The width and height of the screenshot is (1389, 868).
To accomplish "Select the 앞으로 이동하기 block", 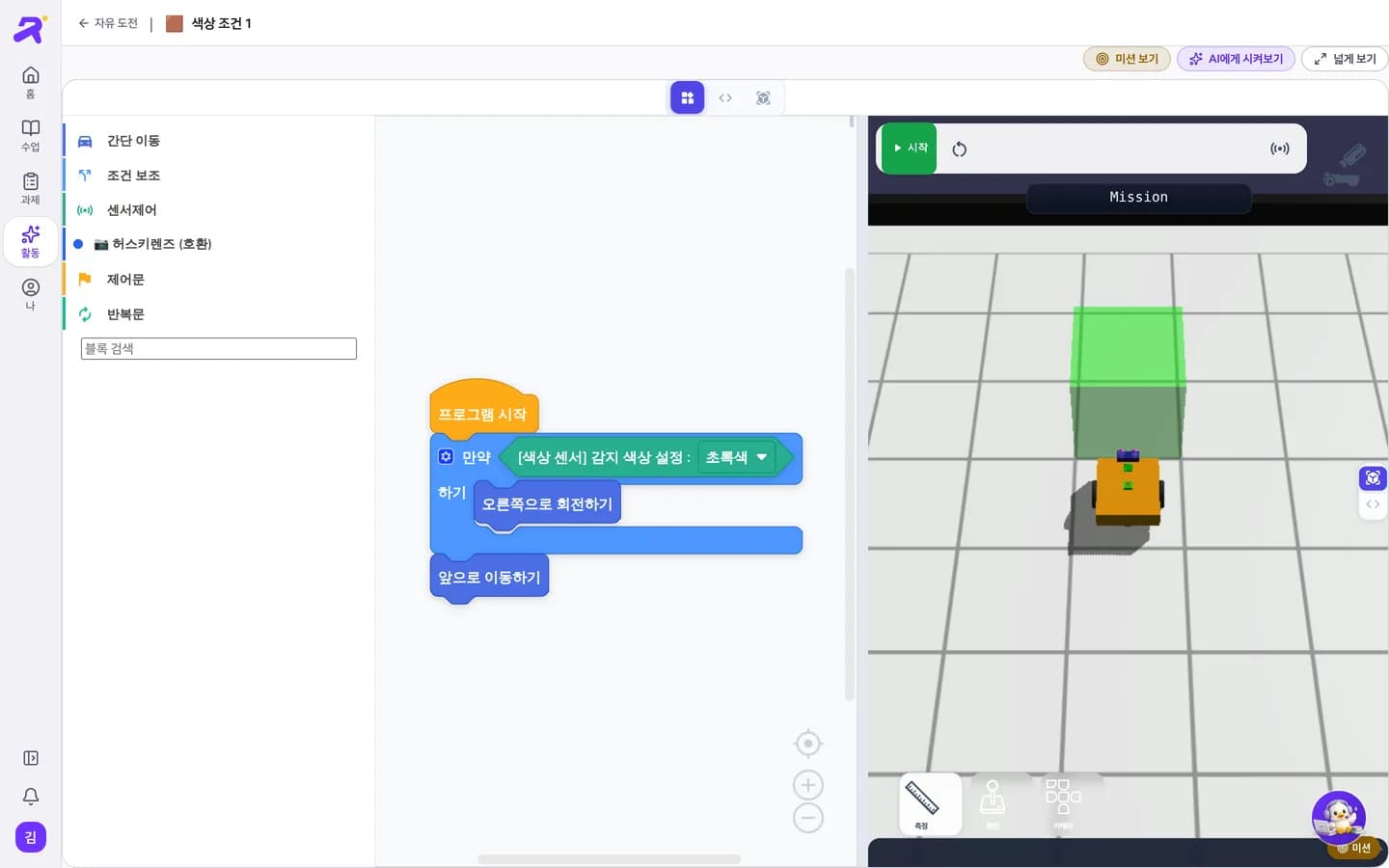I will (489, 578).
